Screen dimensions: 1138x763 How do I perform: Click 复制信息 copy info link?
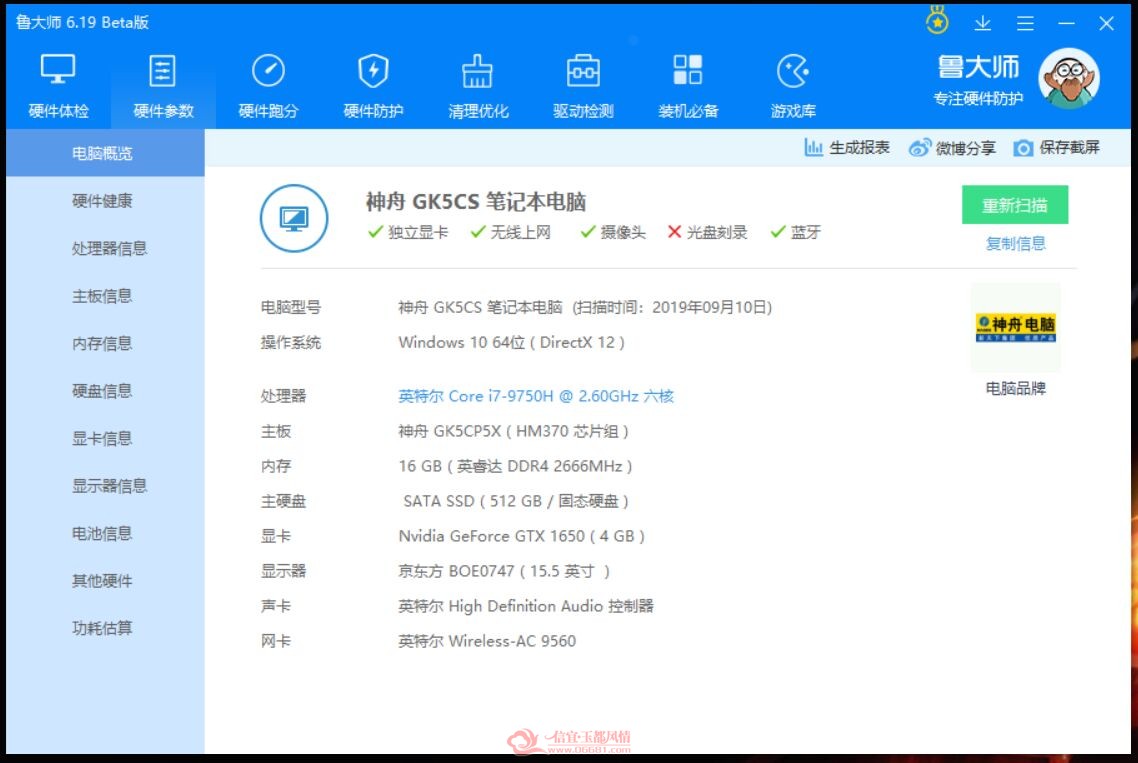pyautogui.click(x=1015, y=244)
